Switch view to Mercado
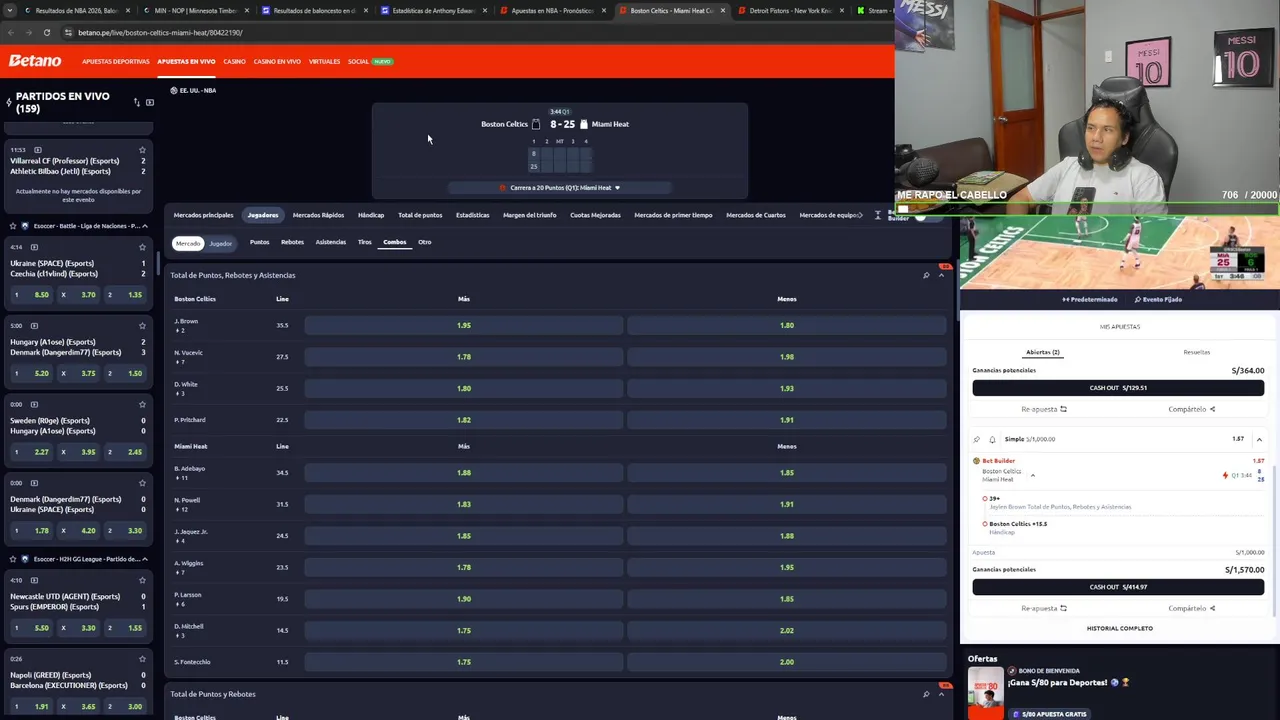 [x=188, y=243]
